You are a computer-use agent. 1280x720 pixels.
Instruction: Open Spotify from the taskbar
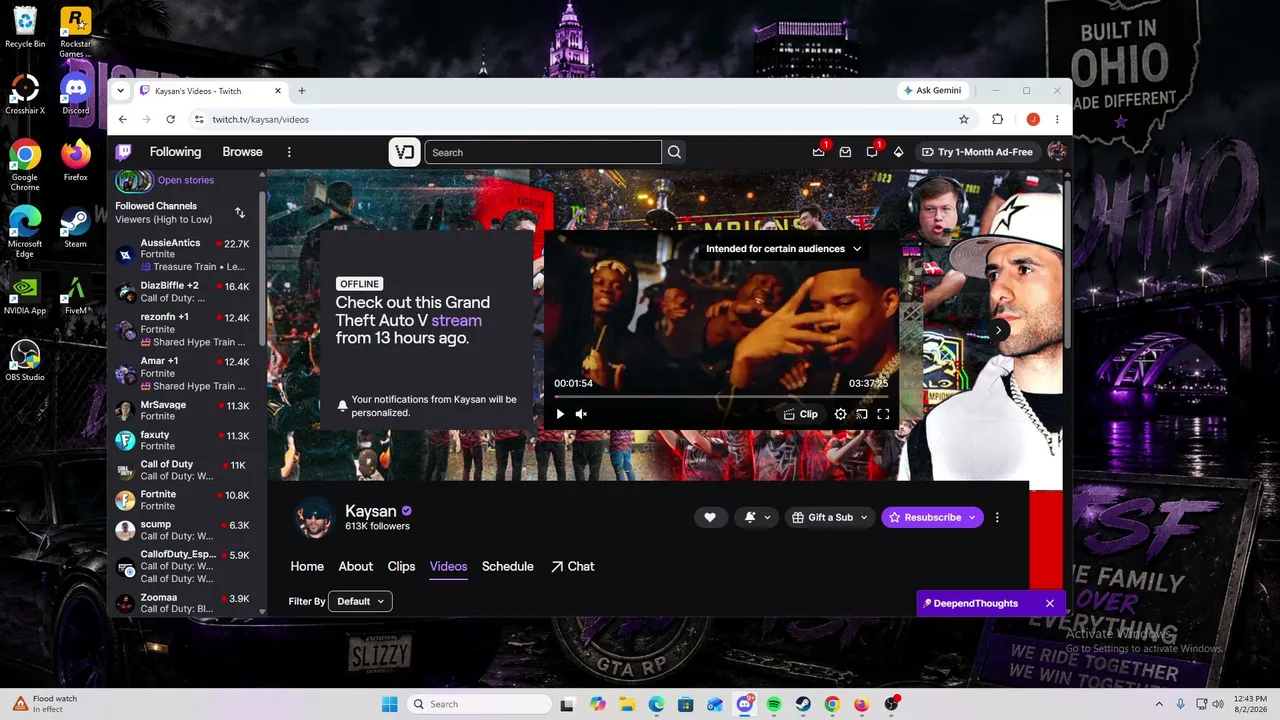tap(774, 704)
